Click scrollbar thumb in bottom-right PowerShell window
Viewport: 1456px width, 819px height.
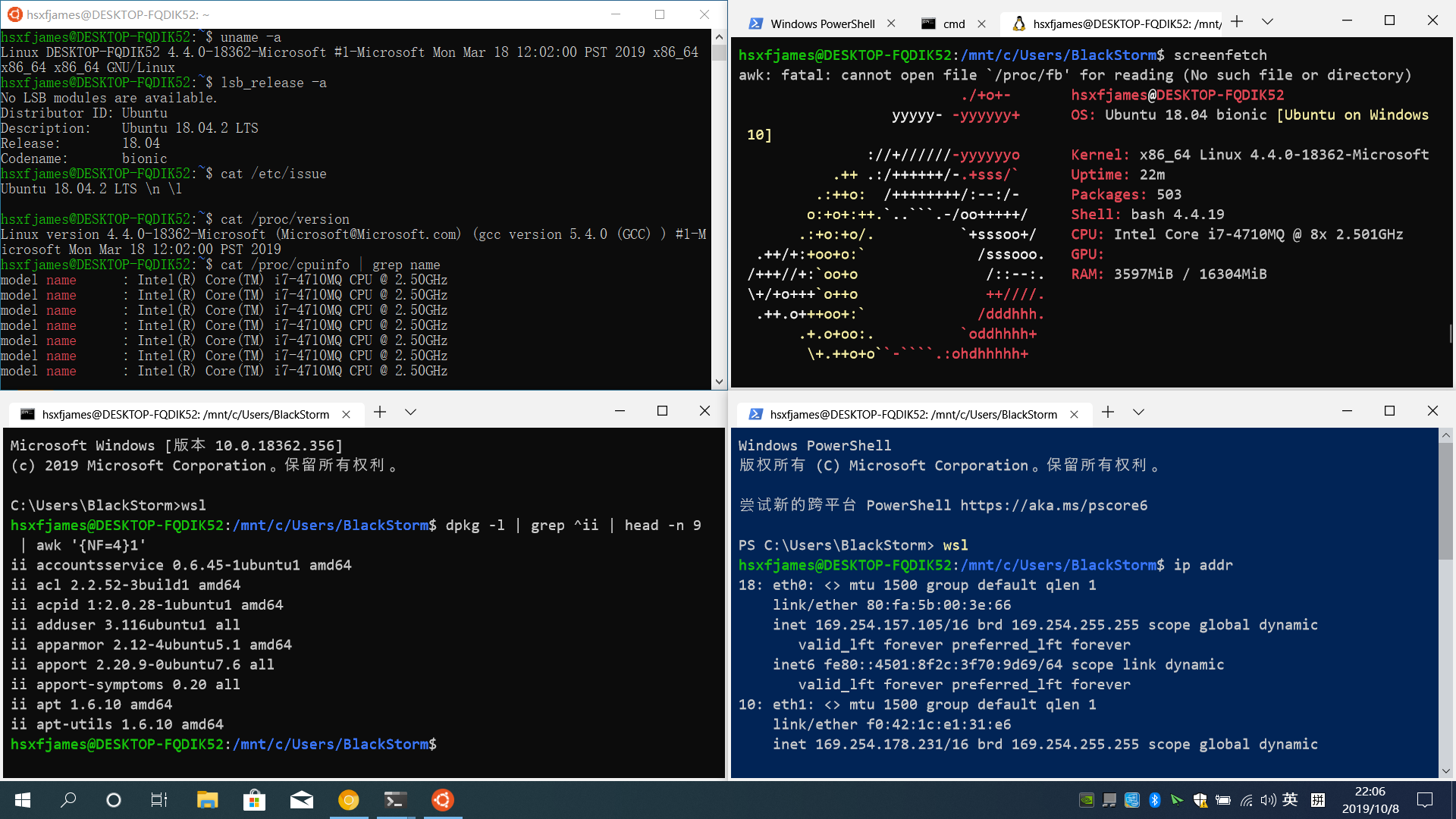[1445, 500]
